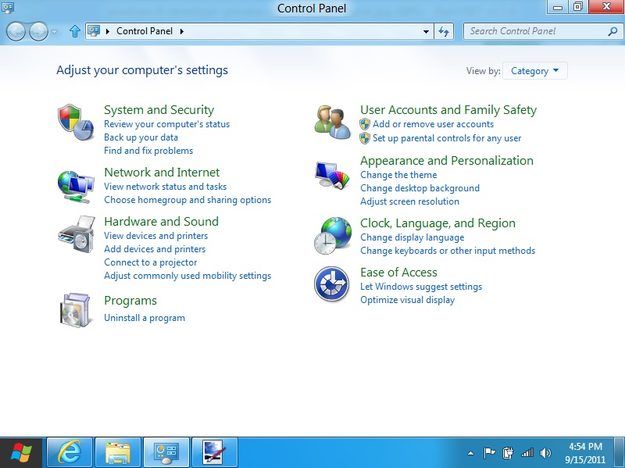Click the Hardware and Sound printer icon
This screenshot has width=625, height=468.
[76, 234]
